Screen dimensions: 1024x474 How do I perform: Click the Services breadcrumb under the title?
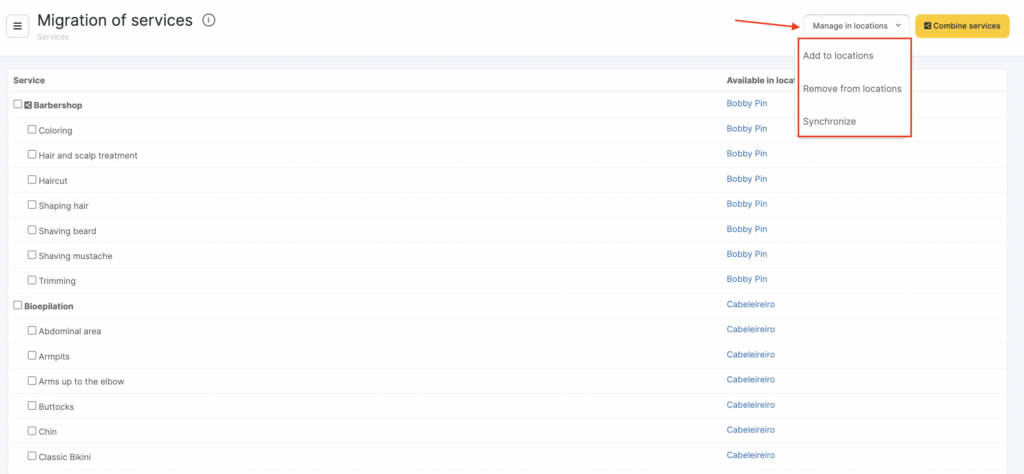point(52,36)
